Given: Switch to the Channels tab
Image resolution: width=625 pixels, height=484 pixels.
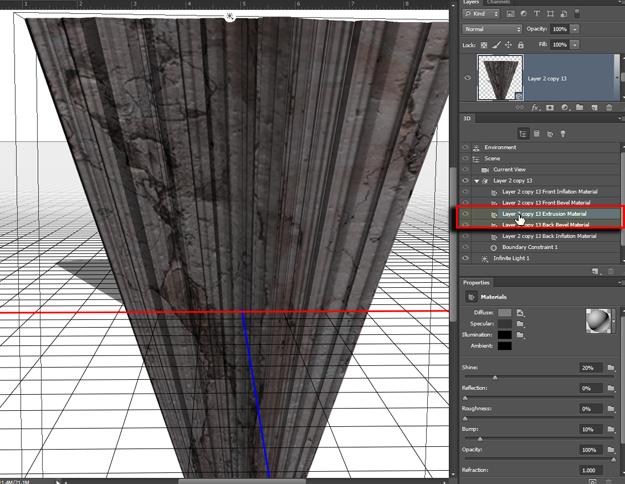Looking at the screenshot, I should (x=498, y=3).
